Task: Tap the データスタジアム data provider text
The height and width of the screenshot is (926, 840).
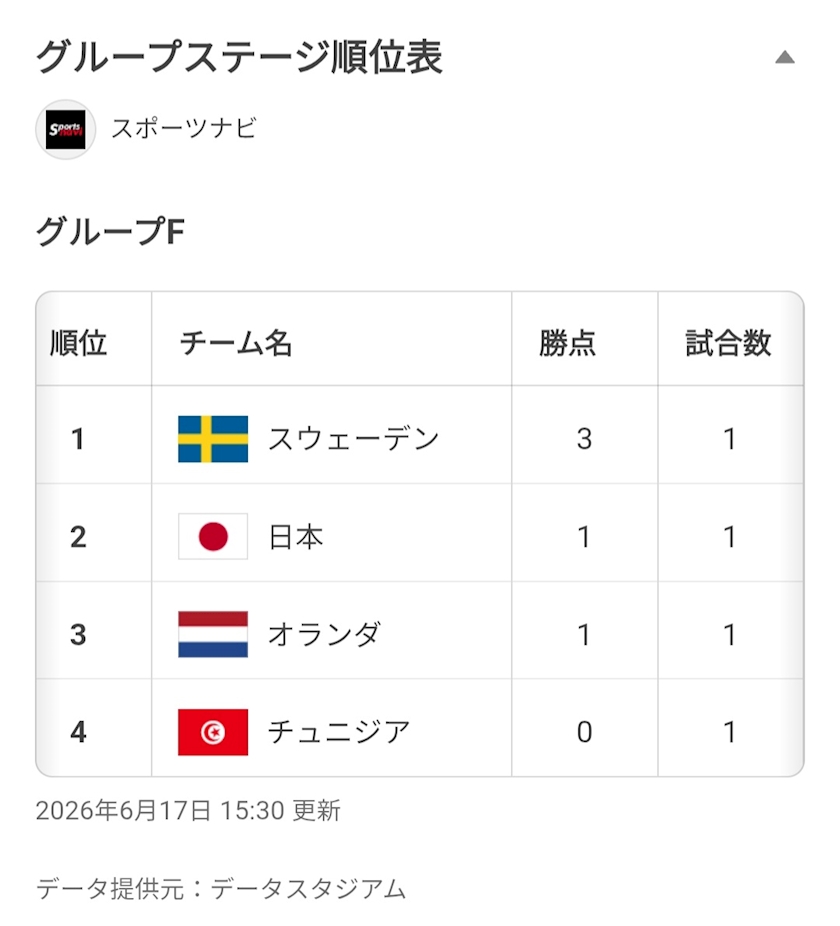Action: [x=308, y=889]
